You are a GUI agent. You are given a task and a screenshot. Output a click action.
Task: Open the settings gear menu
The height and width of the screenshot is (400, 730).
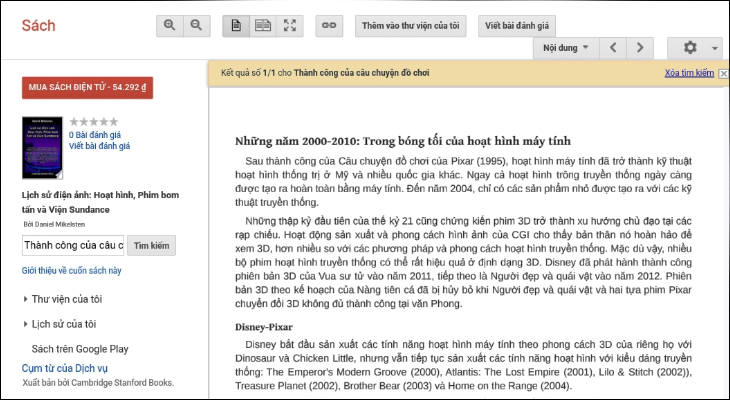pyautogui.click(x=695, y=47)
